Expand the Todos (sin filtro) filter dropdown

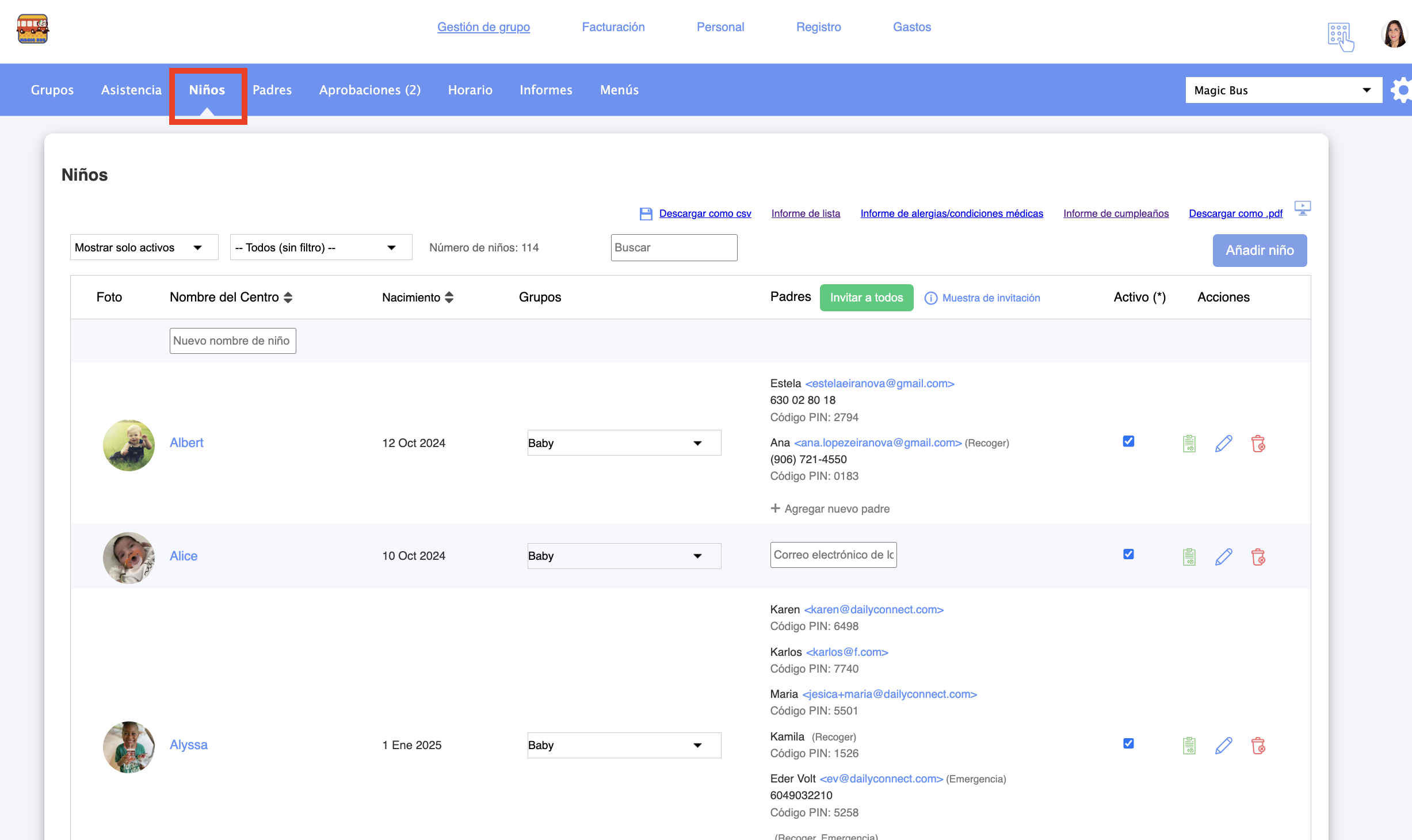pos(320,247)
